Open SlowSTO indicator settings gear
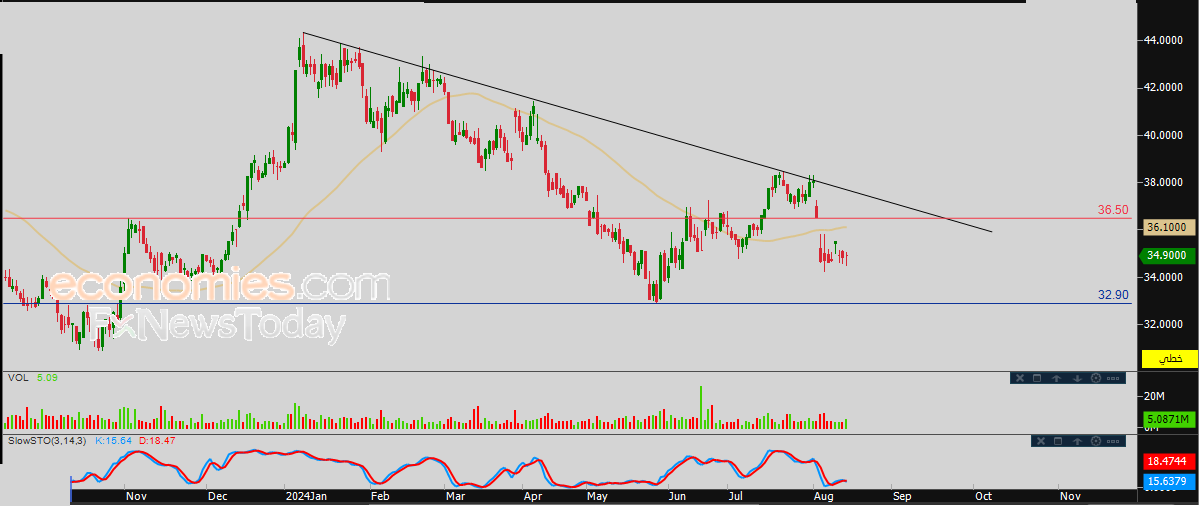 pos(1096,441)
